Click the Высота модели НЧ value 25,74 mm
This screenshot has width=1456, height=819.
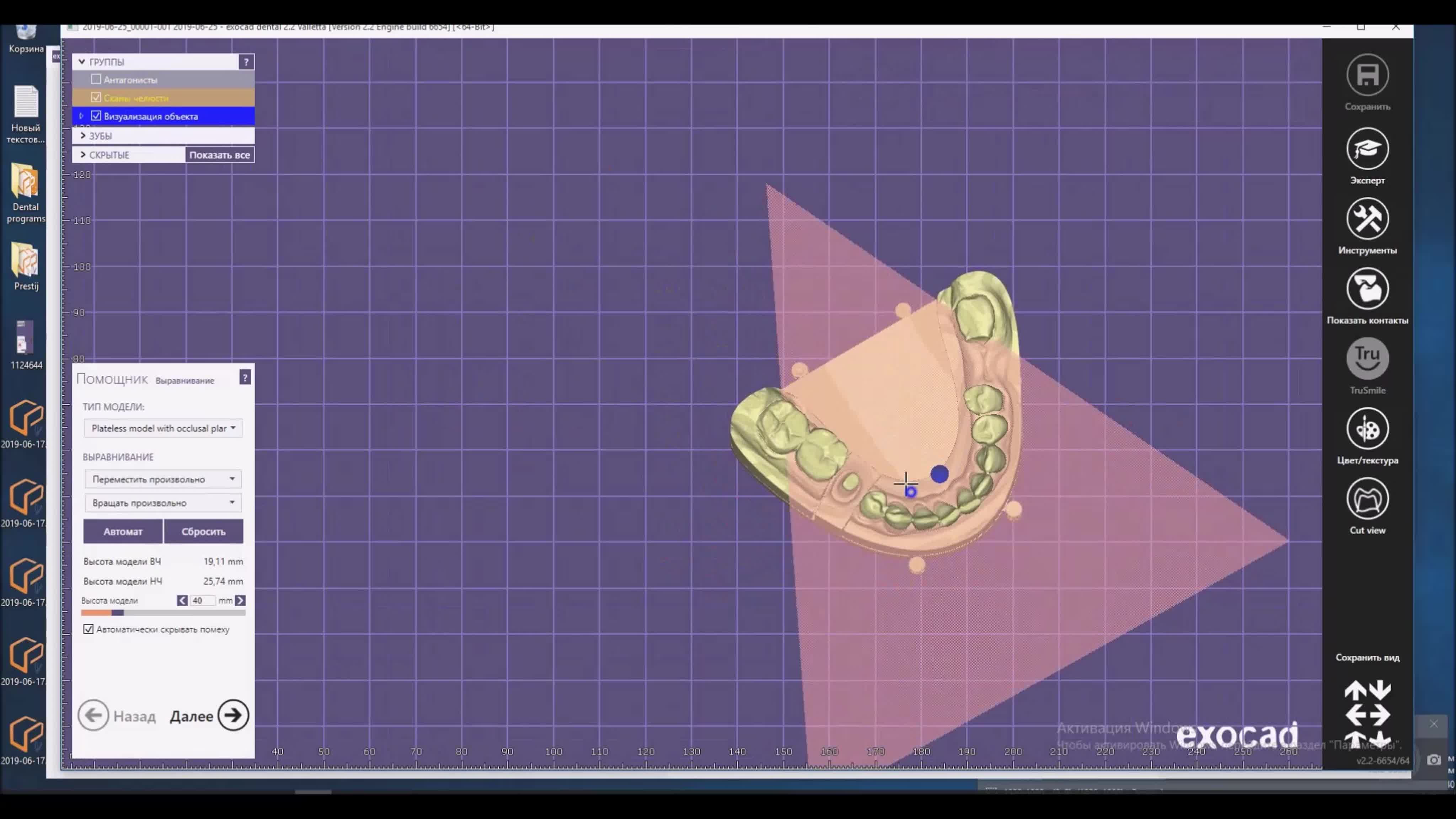point(223,581)
